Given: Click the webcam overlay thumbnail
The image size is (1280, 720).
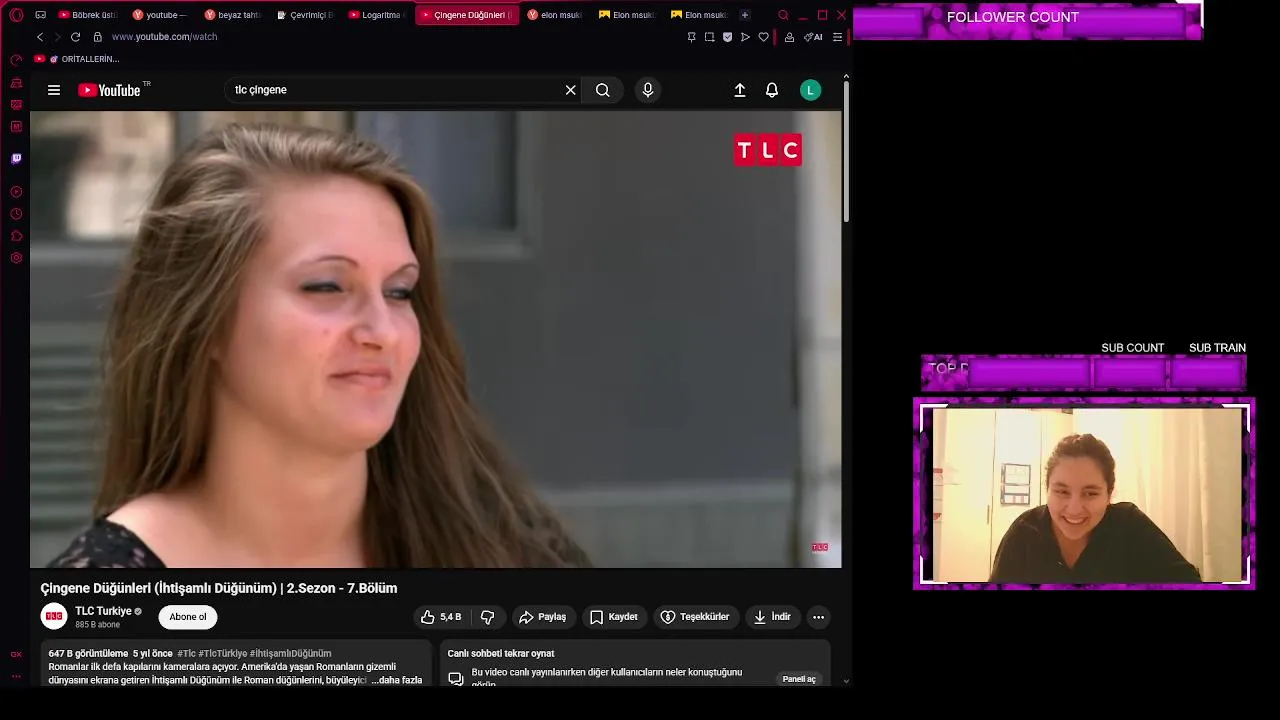Looking at the screenshot, I should 1084,494.
